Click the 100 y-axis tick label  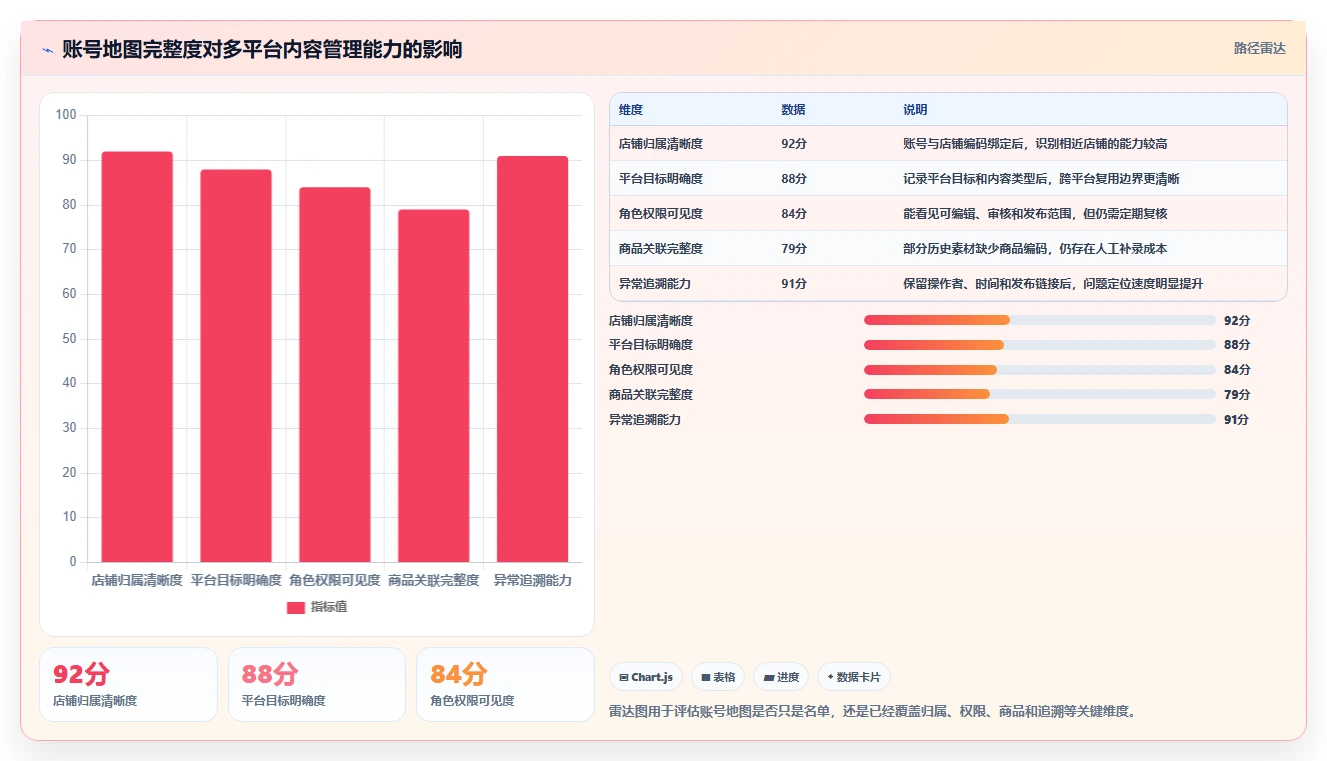66,115
